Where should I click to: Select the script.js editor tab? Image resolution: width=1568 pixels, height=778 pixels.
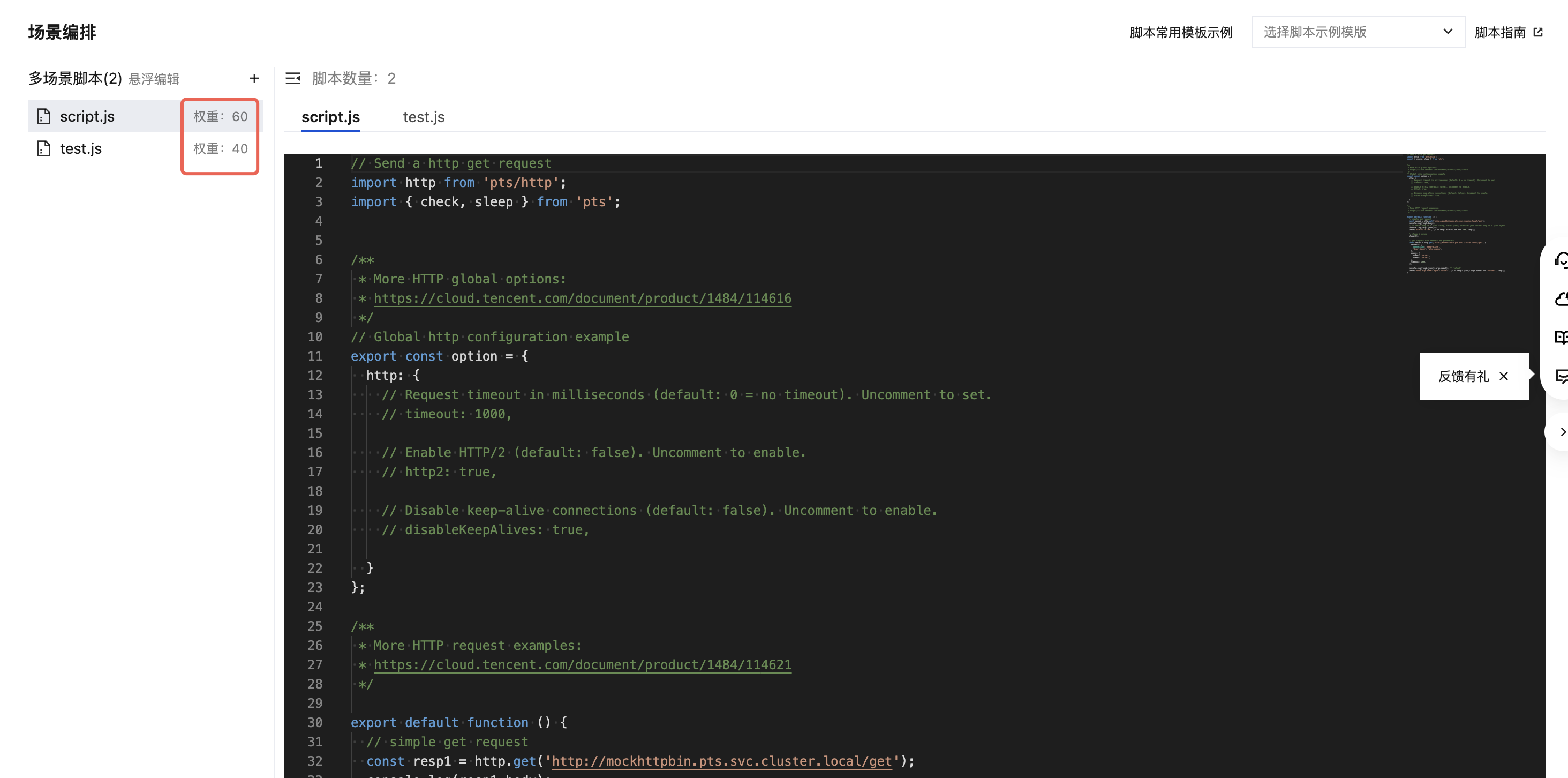[330, 116]
